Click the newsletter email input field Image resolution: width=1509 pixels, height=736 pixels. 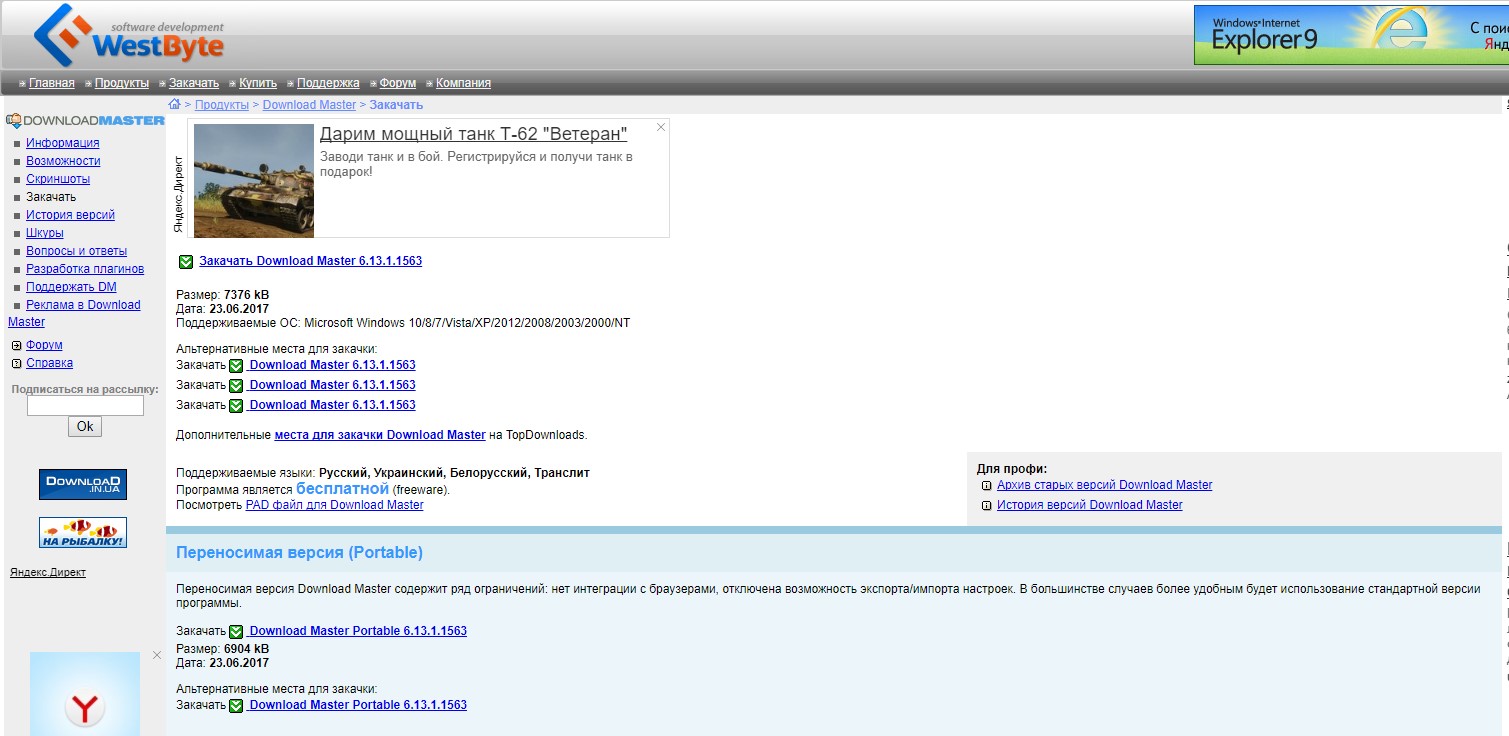[x=85, y=406]
